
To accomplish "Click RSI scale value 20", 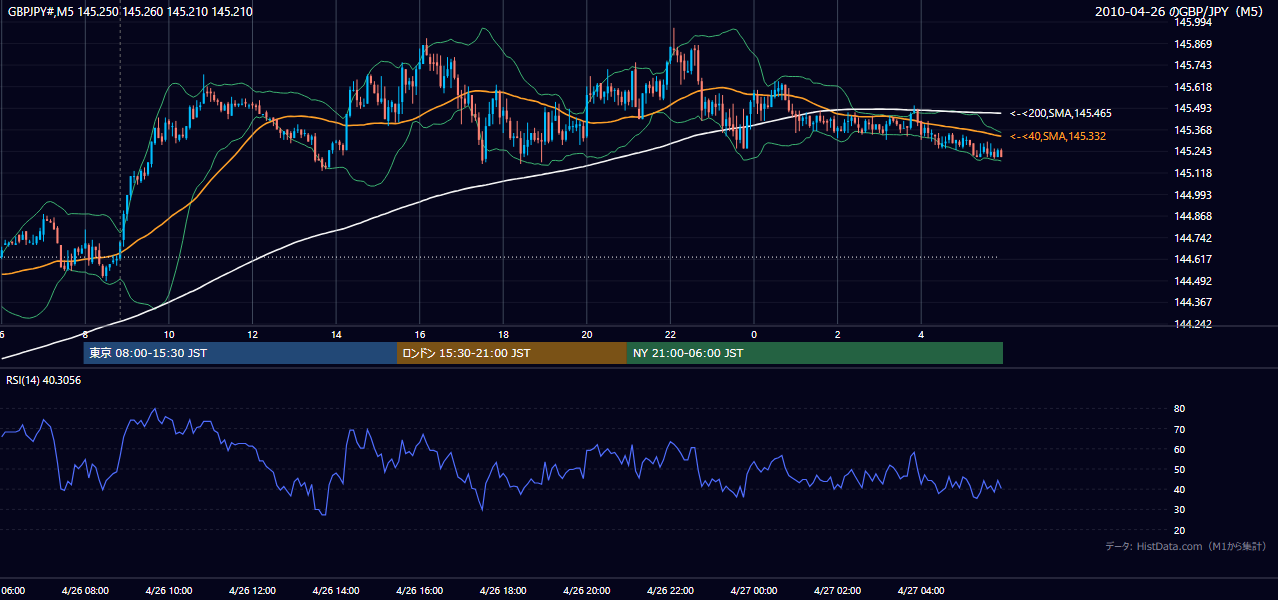I will pos(1179,530).
